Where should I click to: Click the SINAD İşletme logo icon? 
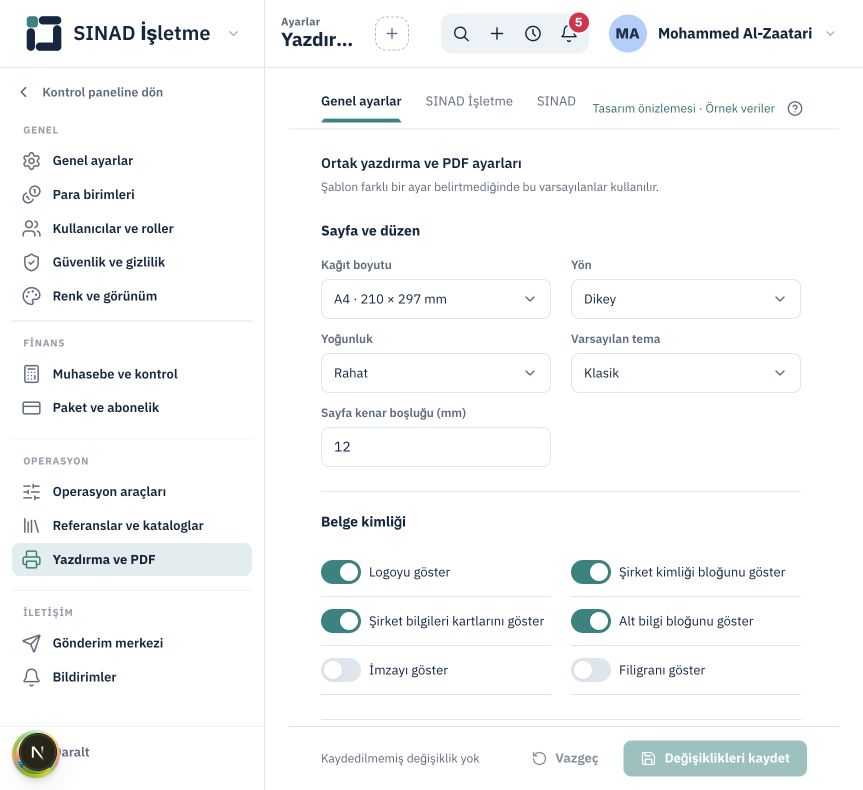pyautogui.click(x=43, y=34)
